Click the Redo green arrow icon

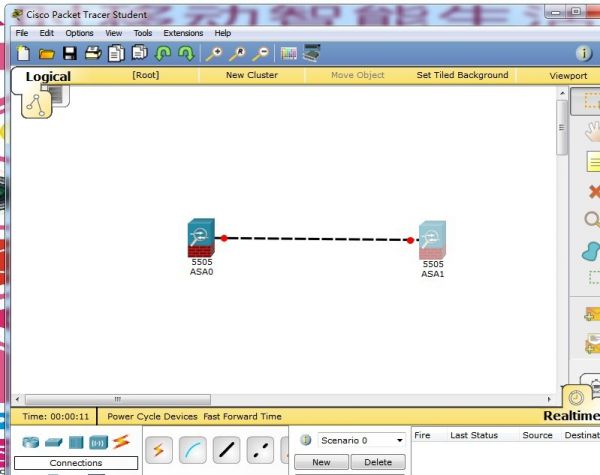tap(186, 53)
